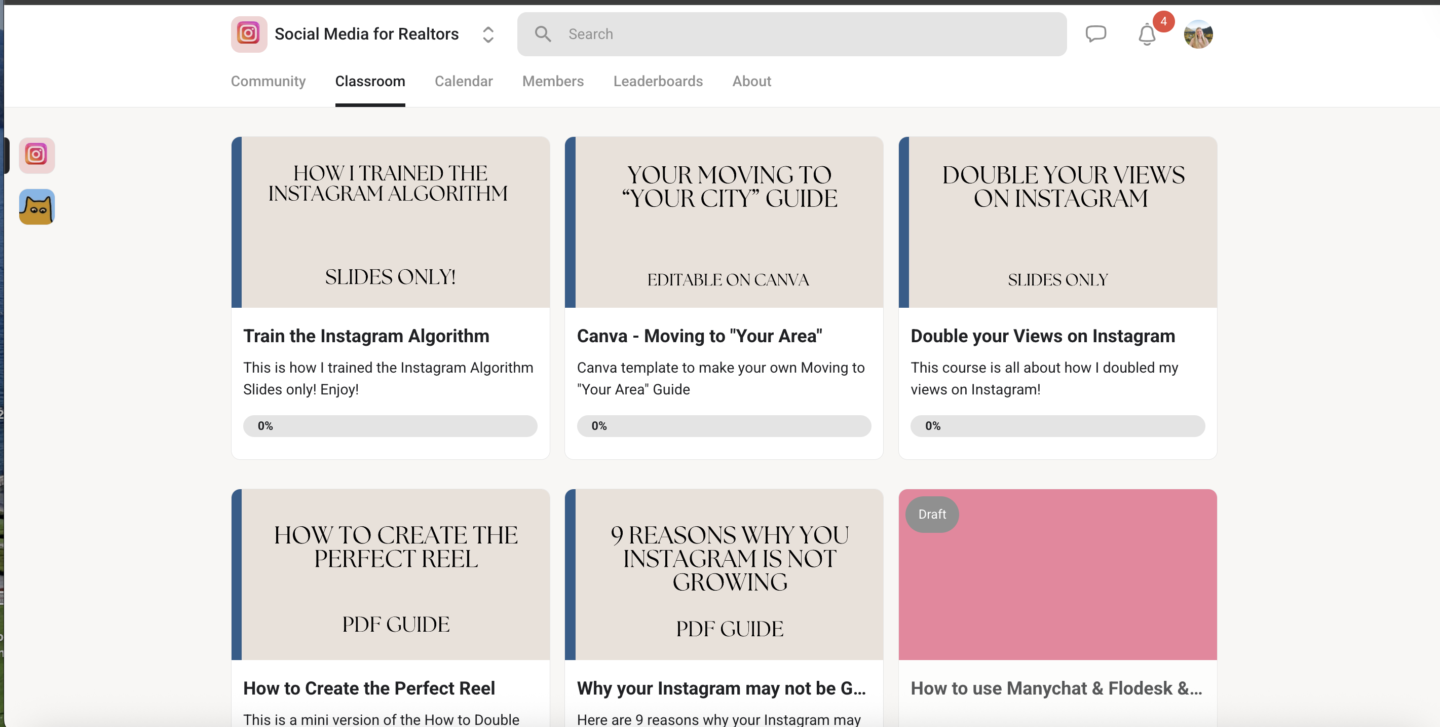Click the magnifying glass search icon
Image resolution: width=1440 pixels, height=727 pixels.
coord(543,34)
